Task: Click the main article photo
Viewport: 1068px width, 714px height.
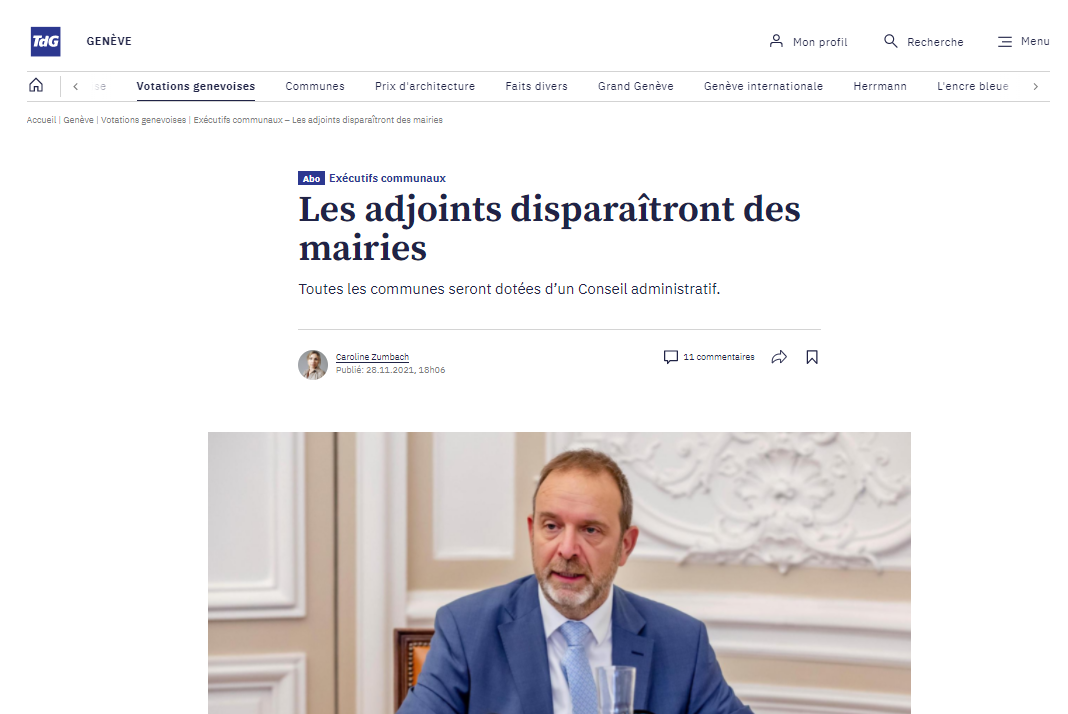Action: click(x=559, y=573)
